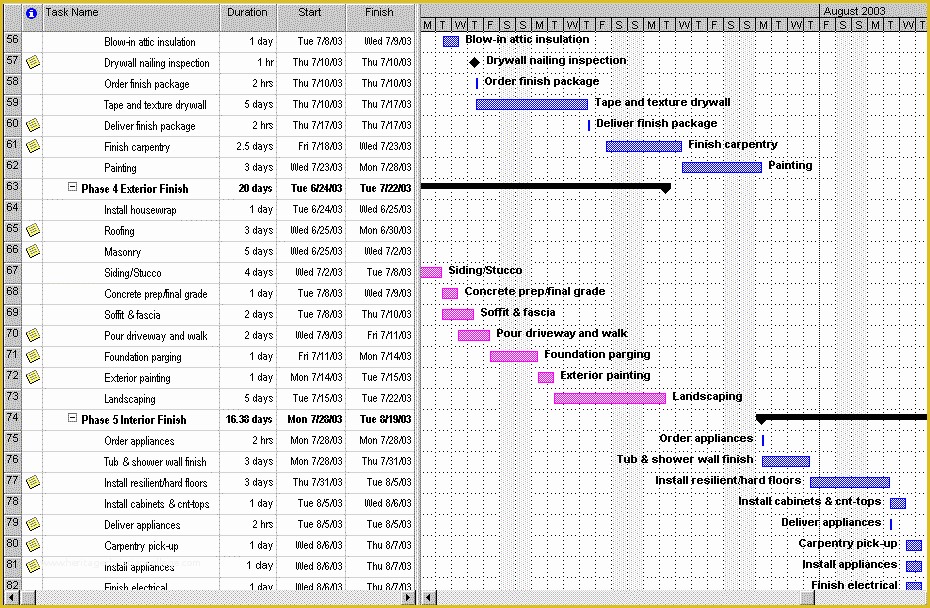Open the note icon next to Install appliances
The height and width of the screenshot is (608, 930).
(x=33, y=566)
